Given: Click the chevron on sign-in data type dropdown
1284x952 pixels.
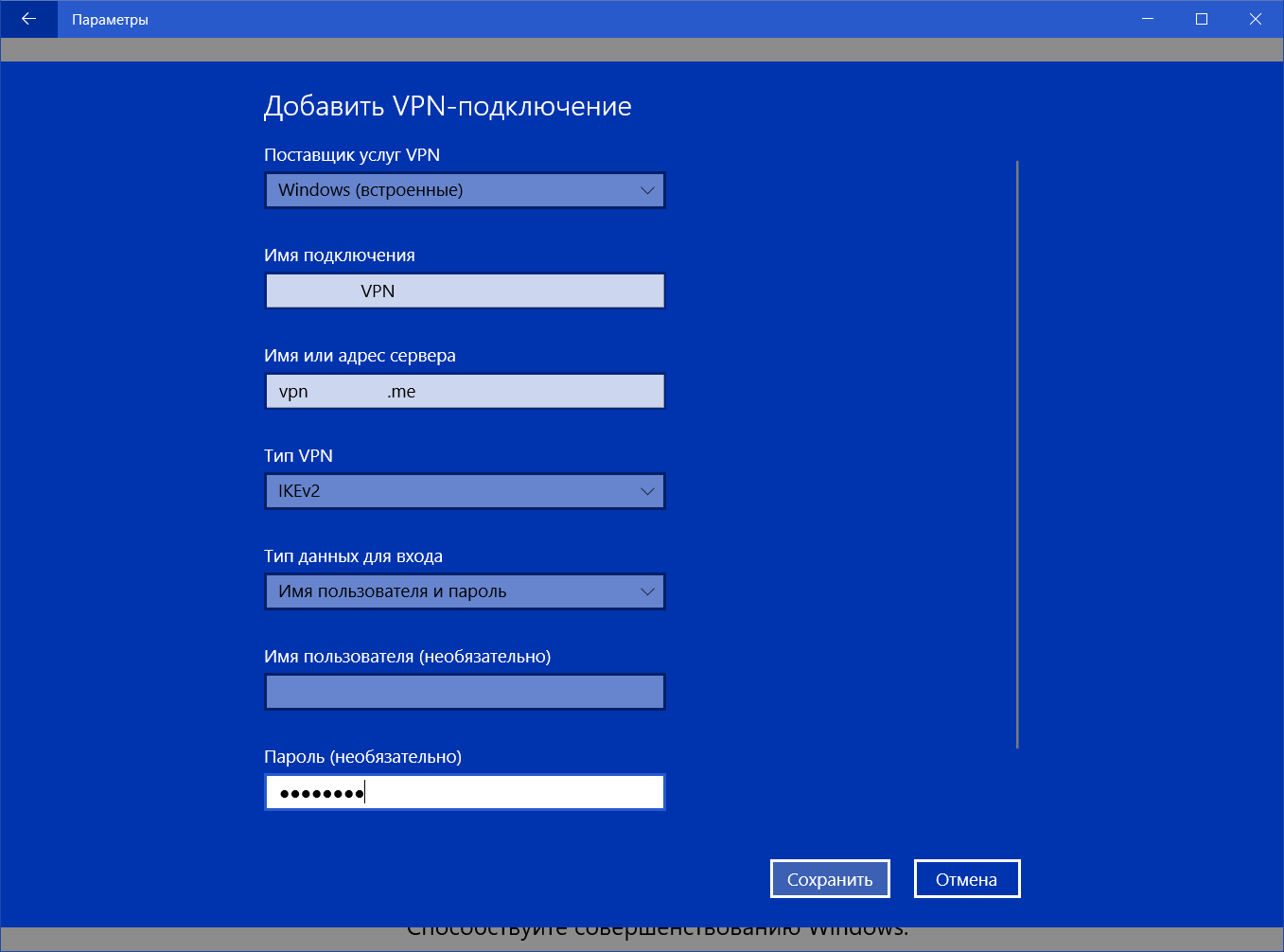Looking at the screenshot, I should 648,591.
